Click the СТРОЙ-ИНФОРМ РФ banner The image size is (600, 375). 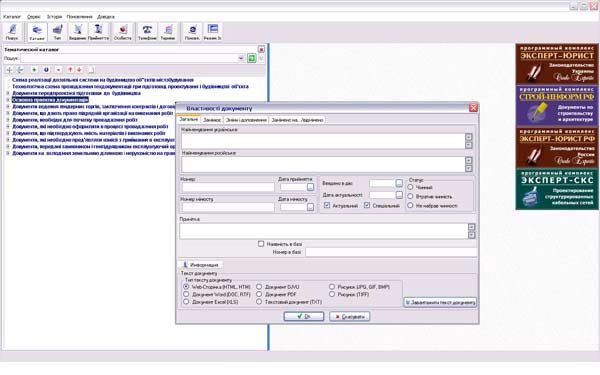[557, 106]
